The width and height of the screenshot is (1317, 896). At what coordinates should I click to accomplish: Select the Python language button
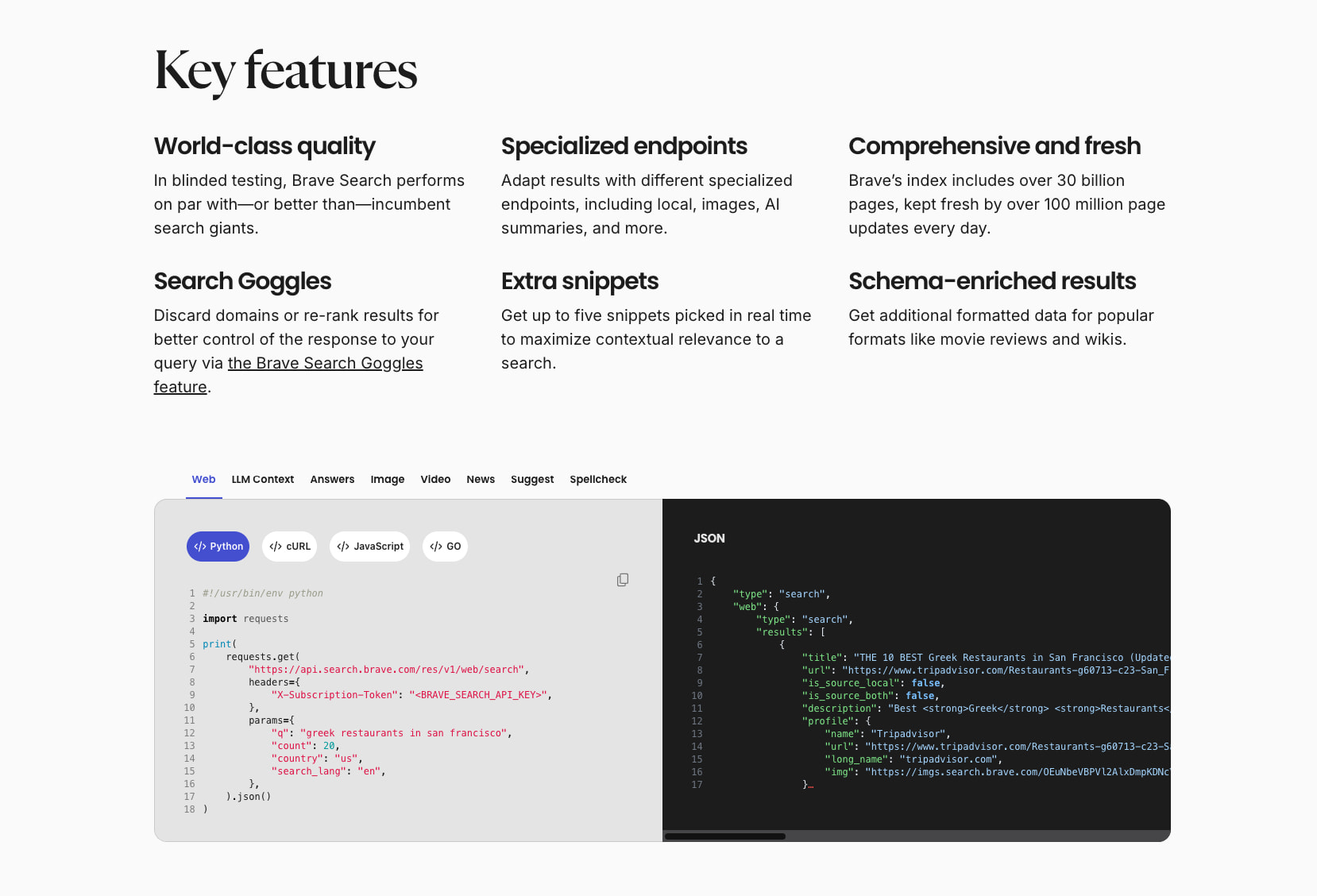click(218, 546)
